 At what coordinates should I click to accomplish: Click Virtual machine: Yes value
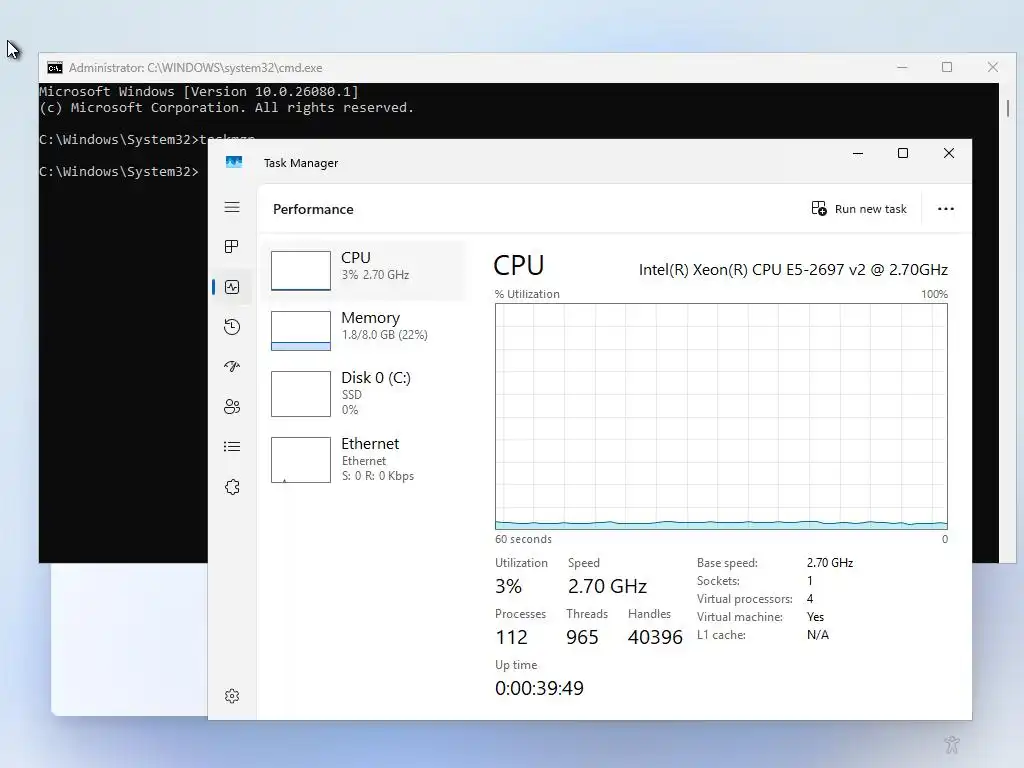815,616
